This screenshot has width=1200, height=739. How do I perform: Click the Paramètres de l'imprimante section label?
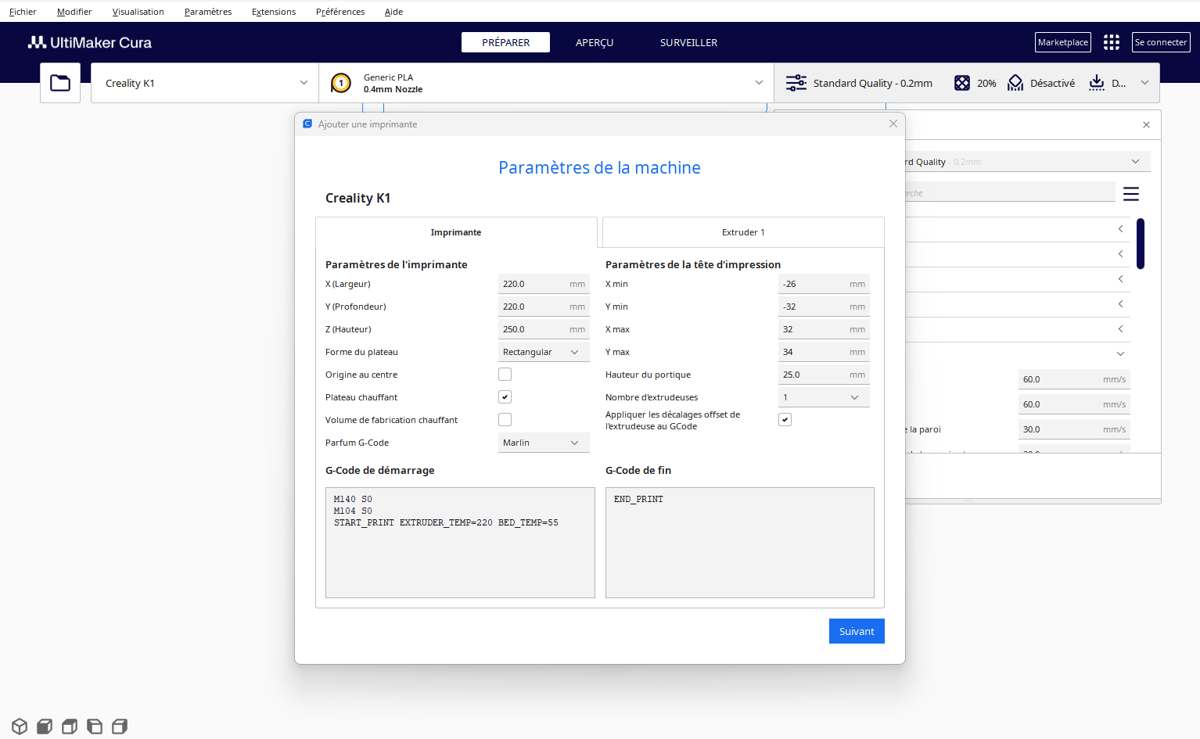click(396, 265)
